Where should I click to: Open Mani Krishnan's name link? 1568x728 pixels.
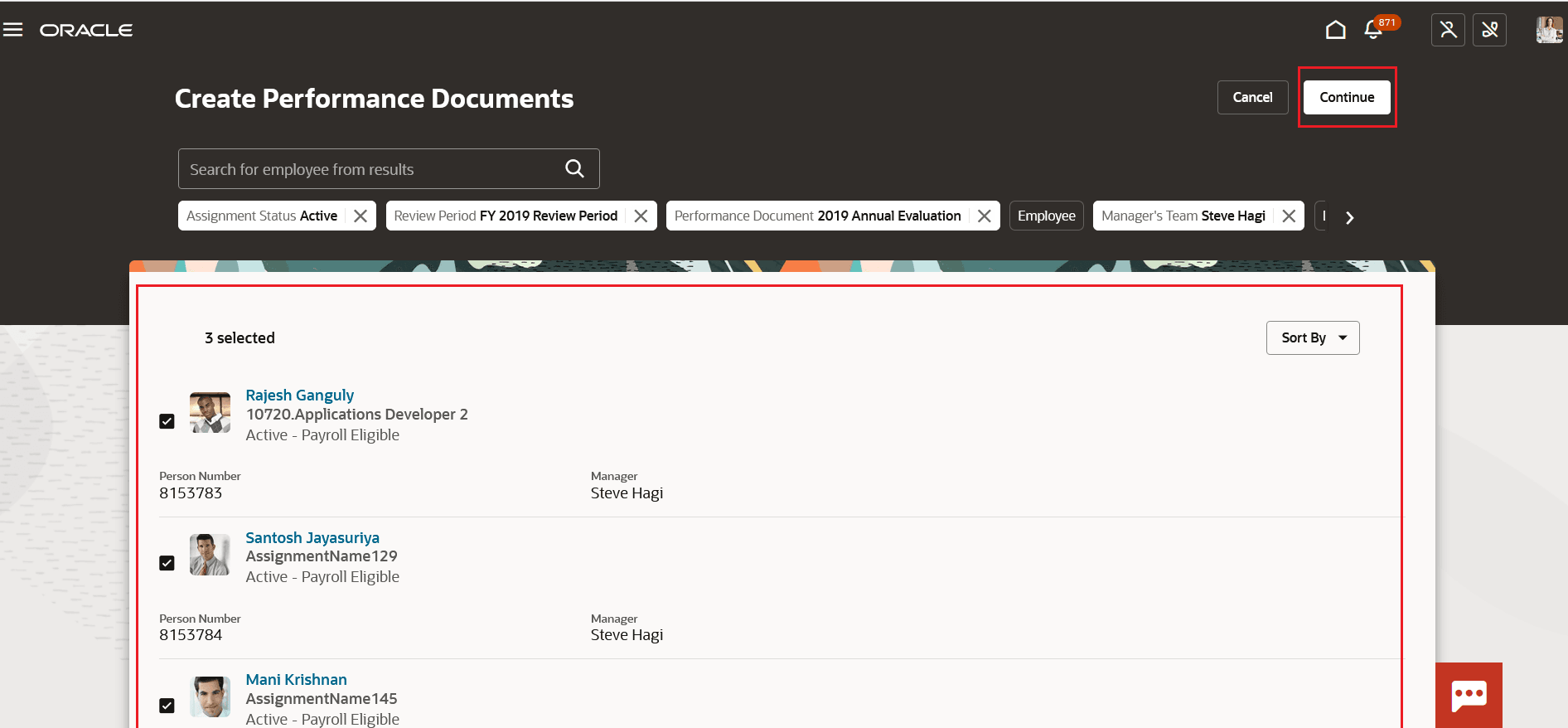296,680
